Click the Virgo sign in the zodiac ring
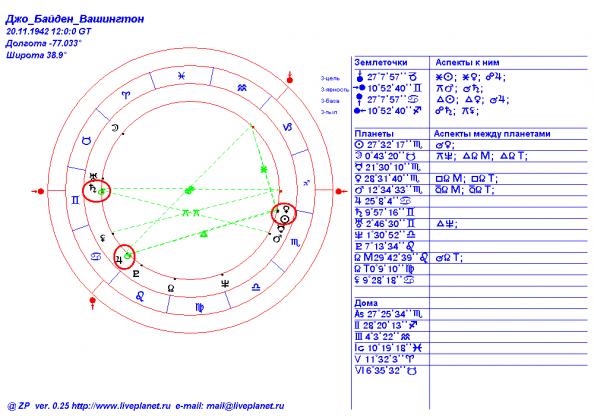This screenshot has height=416, width=594. (x=200, y=307)
